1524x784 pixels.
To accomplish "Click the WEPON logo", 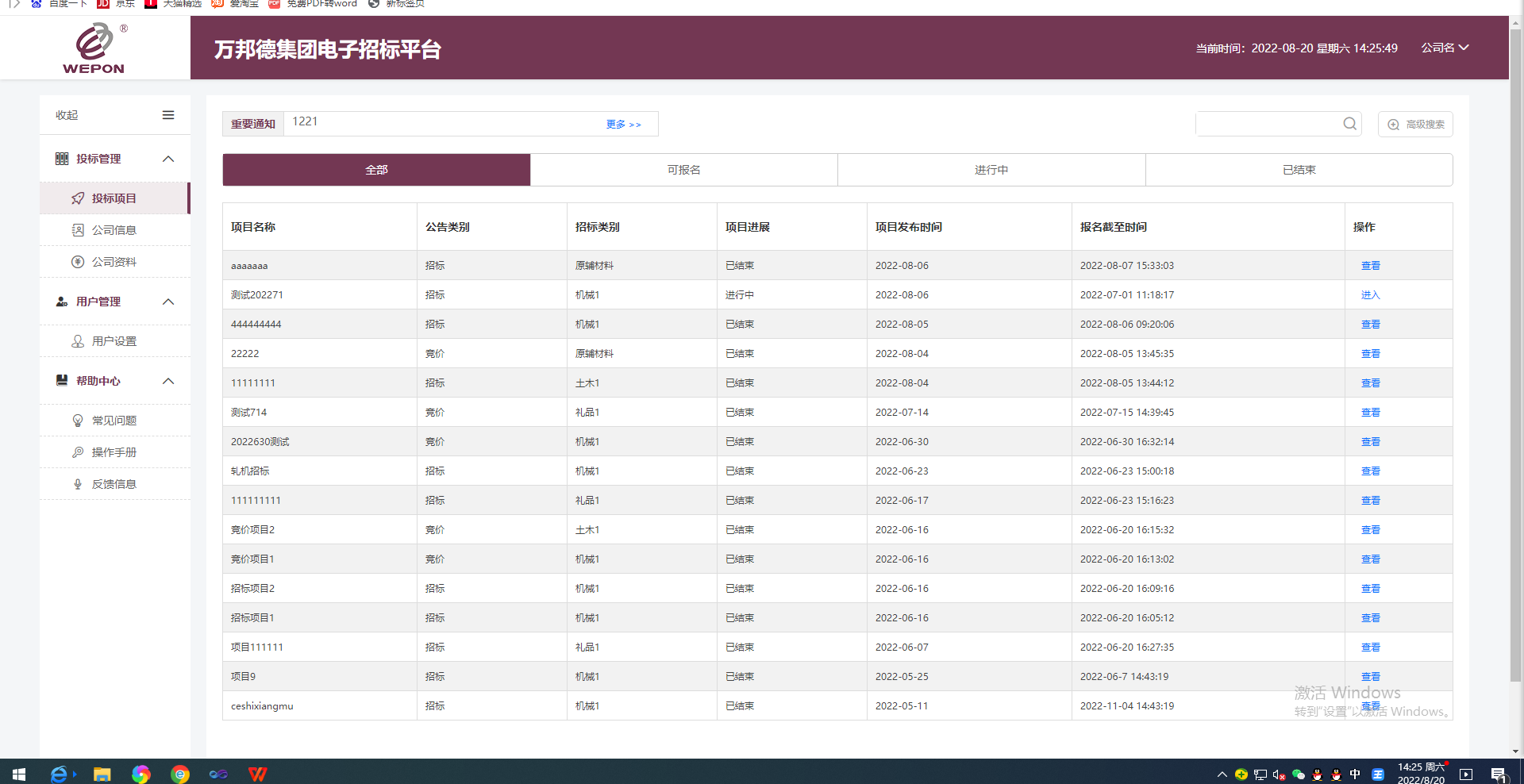I will 94,48.
